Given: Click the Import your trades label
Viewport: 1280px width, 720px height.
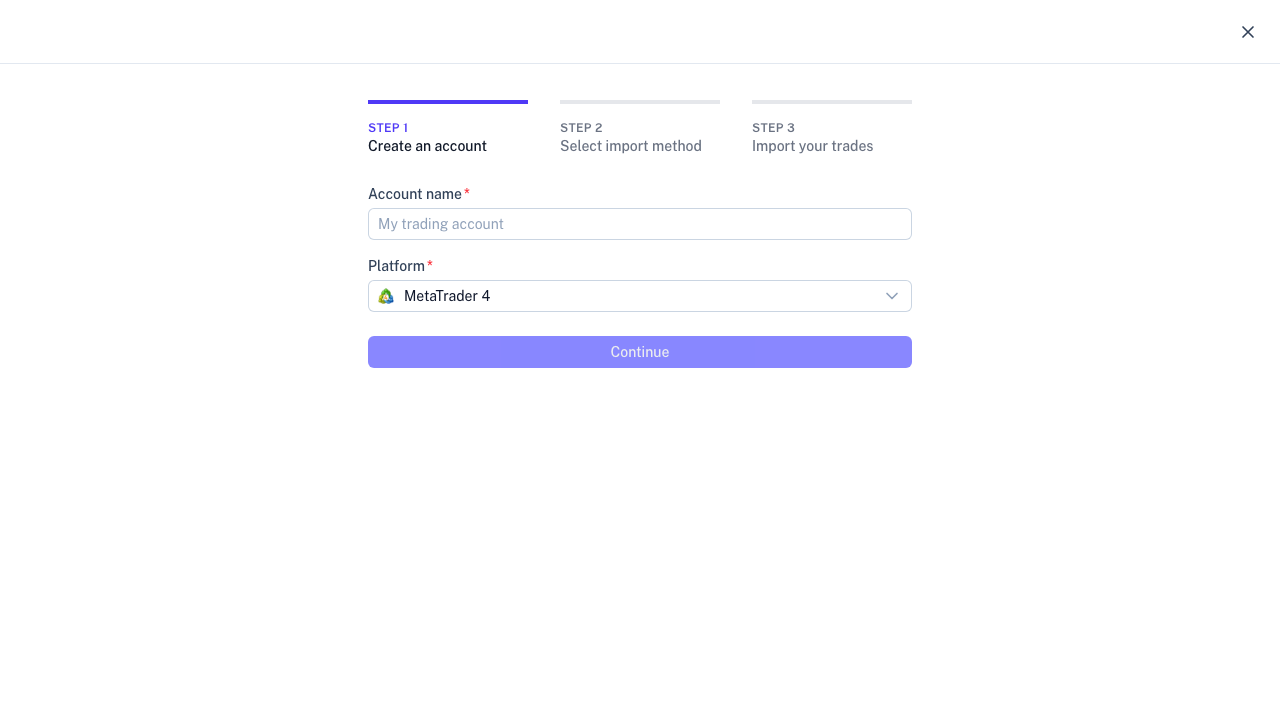Looking at the screenshot, I should point(812,146).
